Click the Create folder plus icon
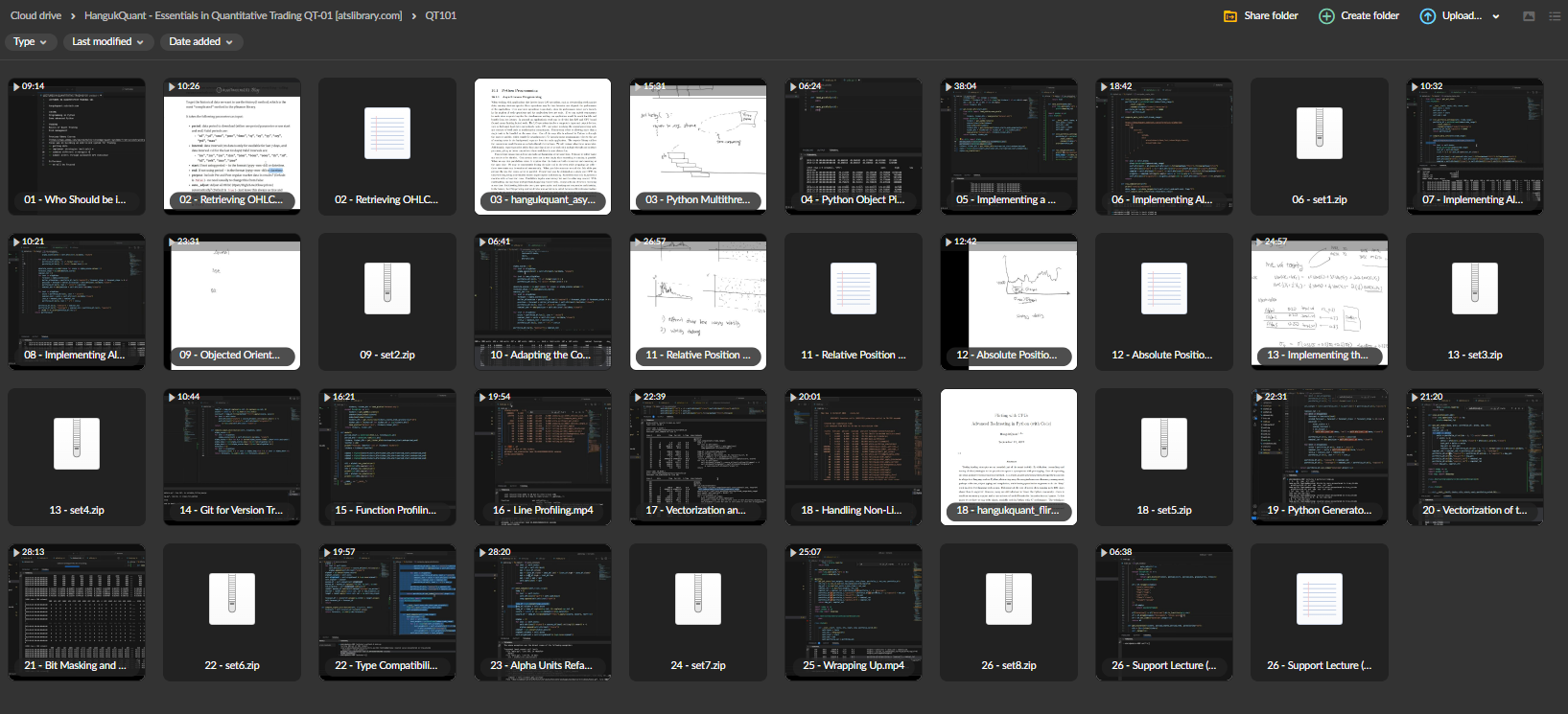 (1326, 16)
